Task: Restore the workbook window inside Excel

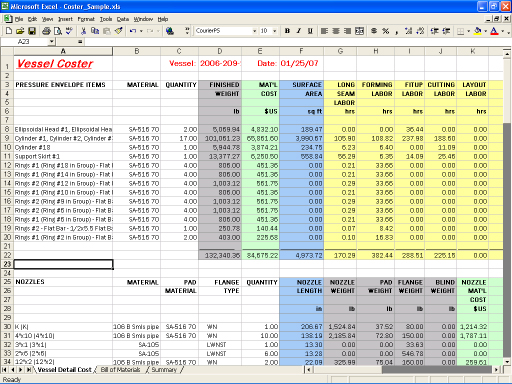Action: 497,19
